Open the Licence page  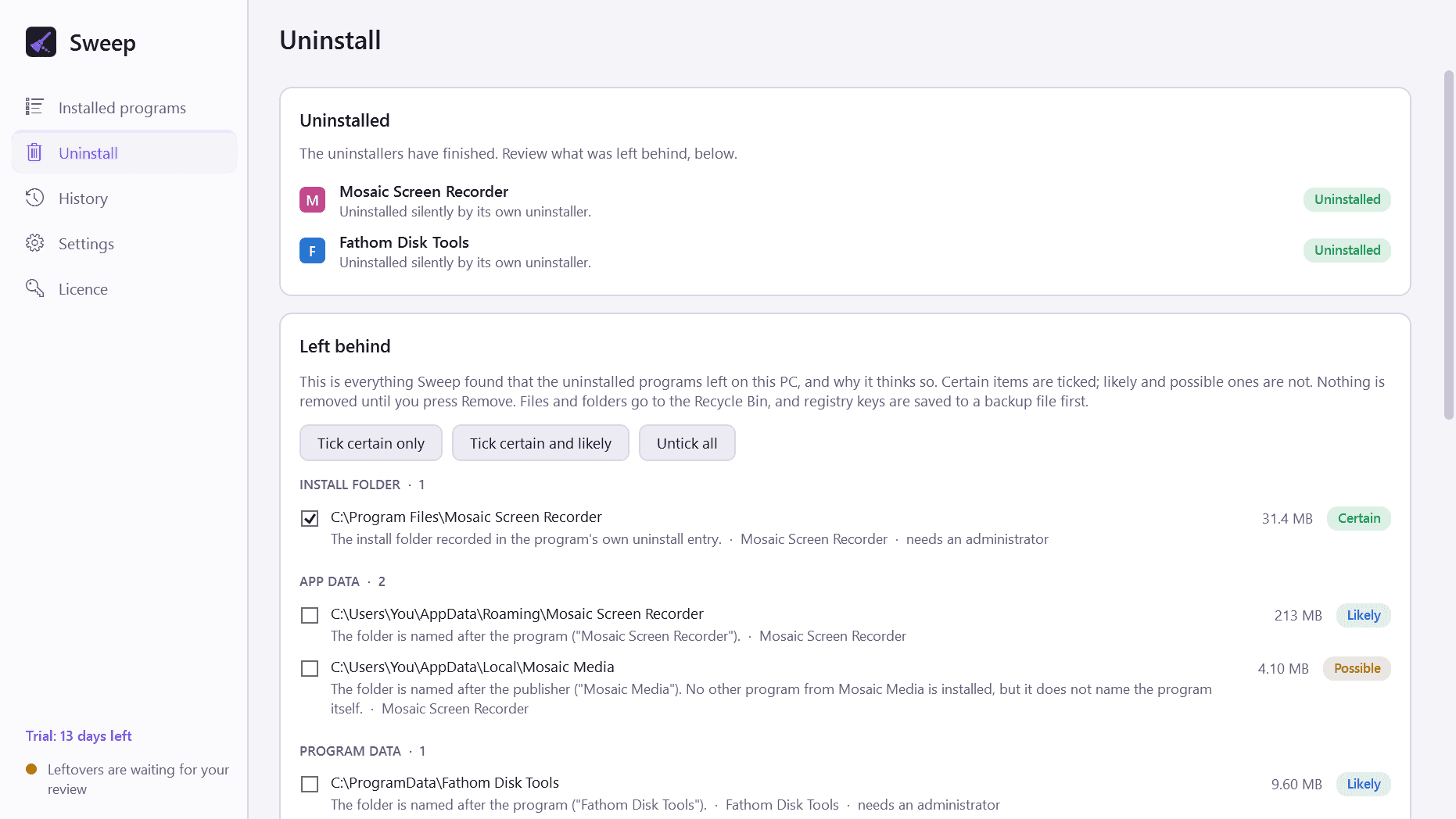point(124,288)
